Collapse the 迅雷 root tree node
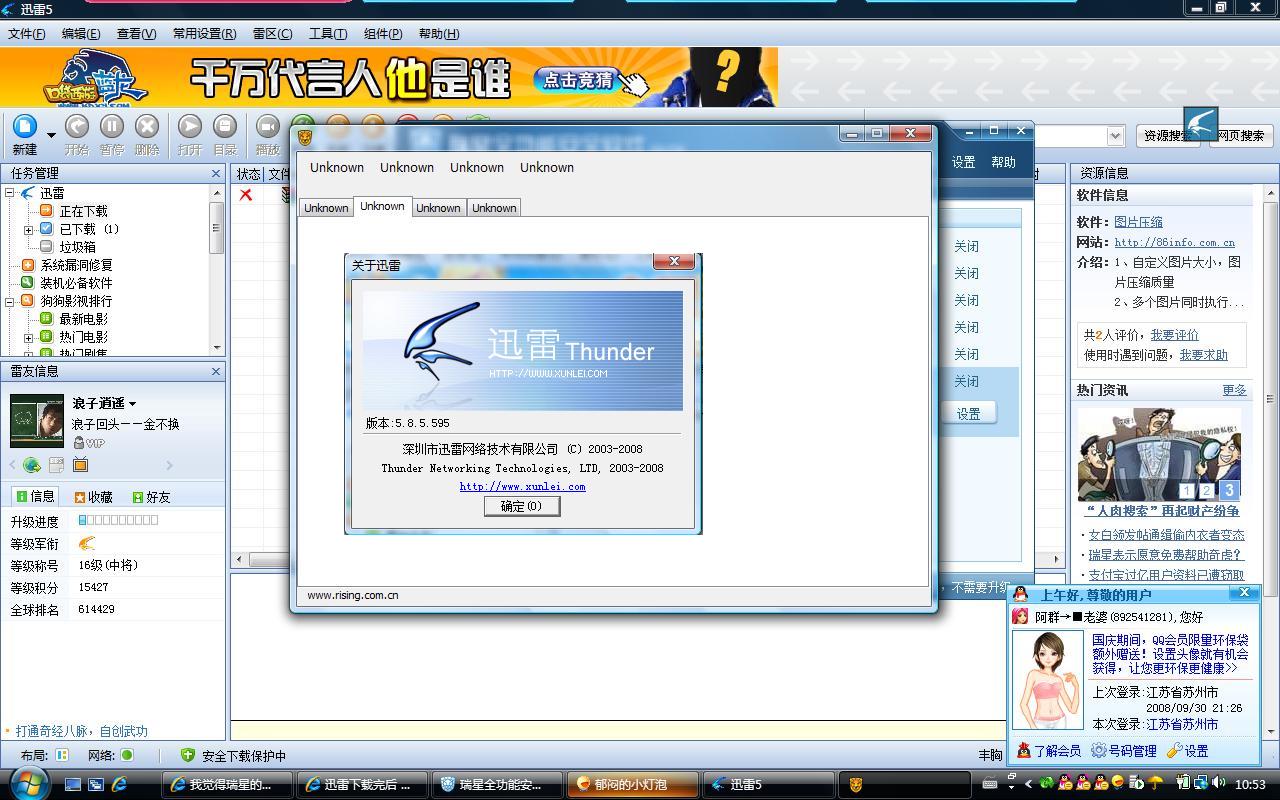The width and height of the screenshot is (1280, 800). coord(10,193)
